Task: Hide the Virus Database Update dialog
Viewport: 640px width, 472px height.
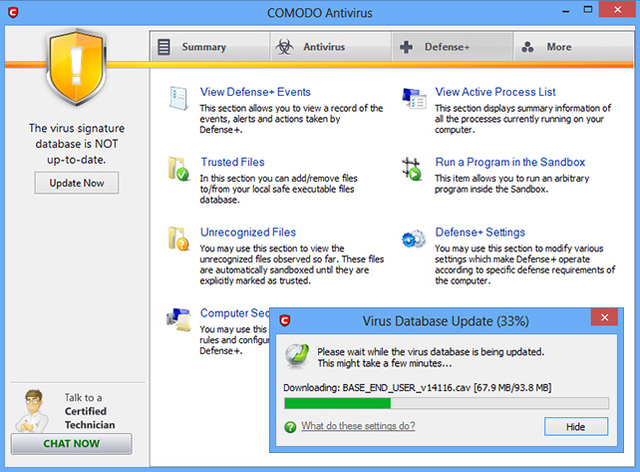Action: [x=576, y=426]
